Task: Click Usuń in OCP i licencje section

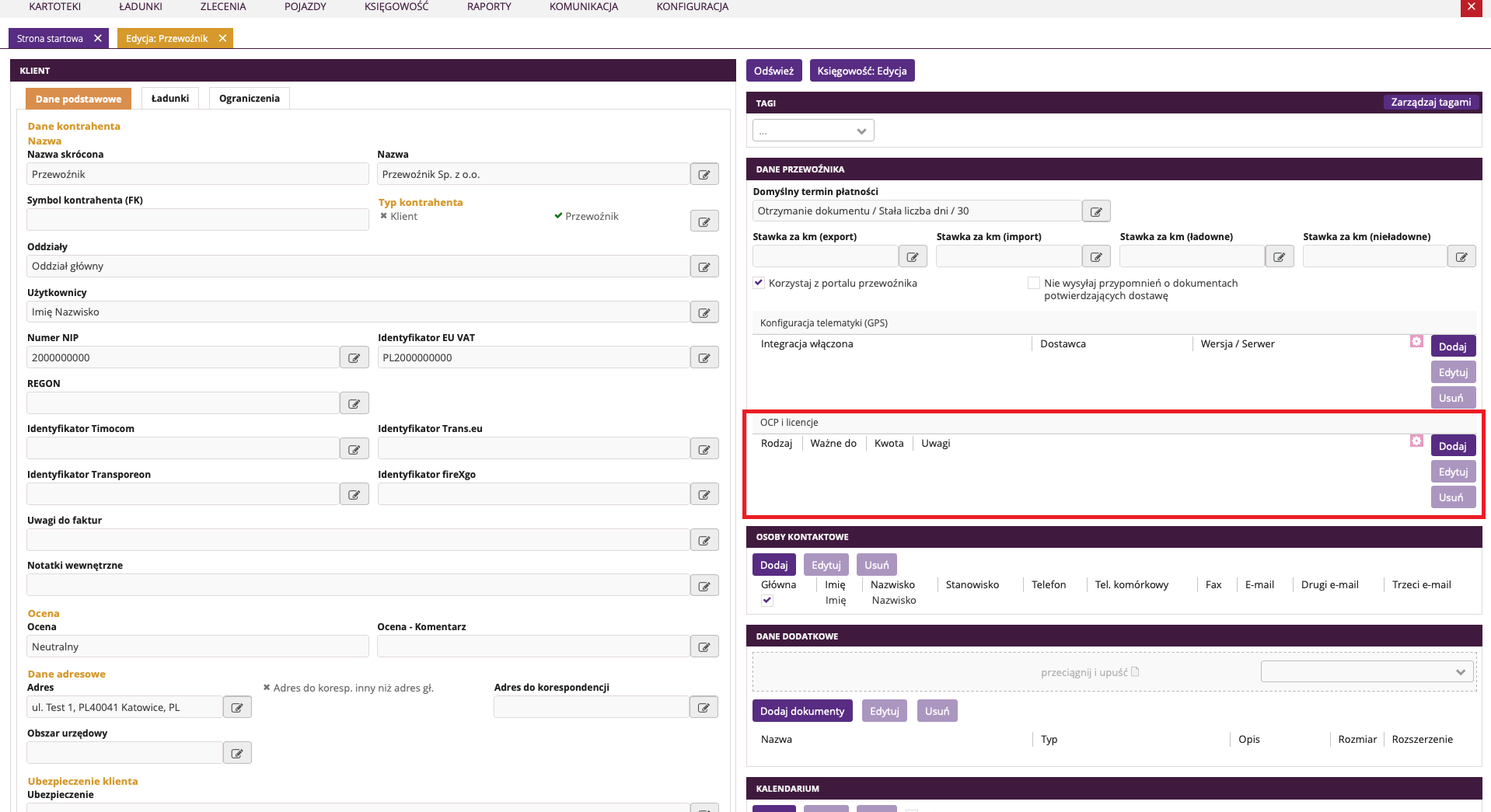Action: coord(1453,497)
